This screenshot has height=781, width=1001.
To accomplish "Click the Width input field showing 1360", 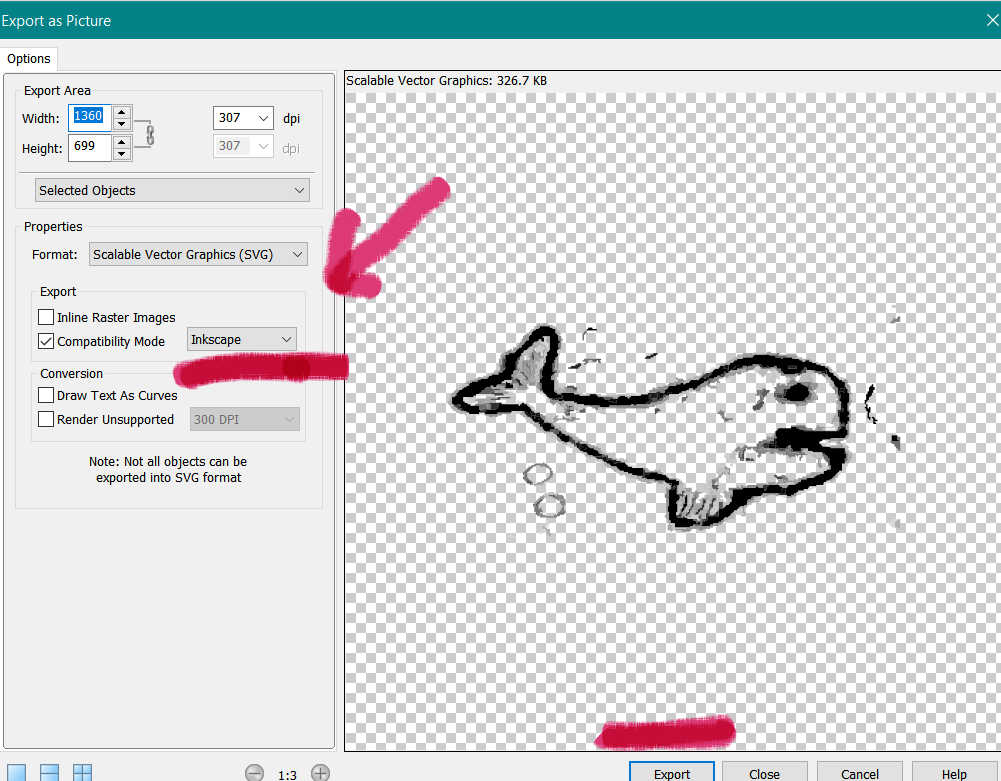I will [x=88, y=116].
